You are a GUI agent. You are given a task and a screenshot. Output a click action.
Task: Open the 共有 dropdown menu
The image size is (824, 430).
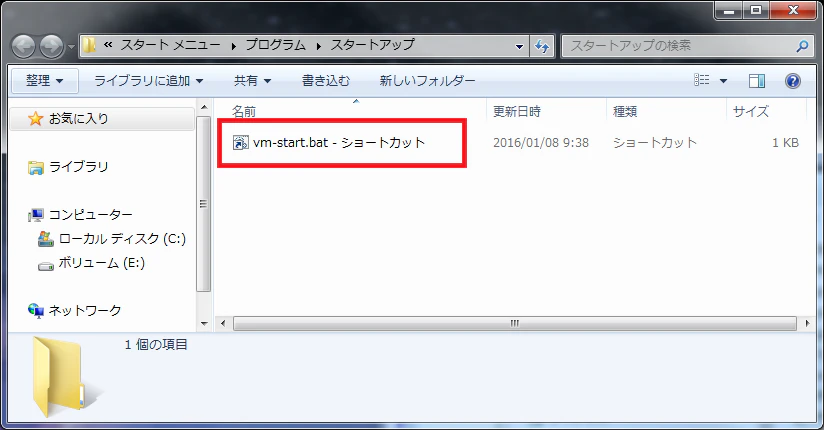253,80
